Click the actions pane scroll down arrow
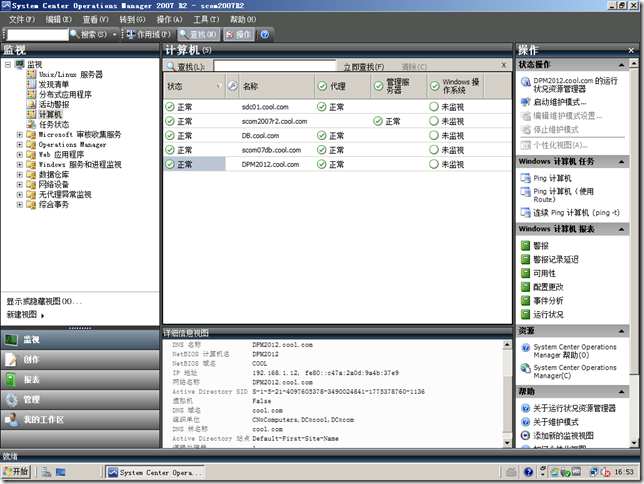The width and height of the screenshot is (644, 484). 634,443
